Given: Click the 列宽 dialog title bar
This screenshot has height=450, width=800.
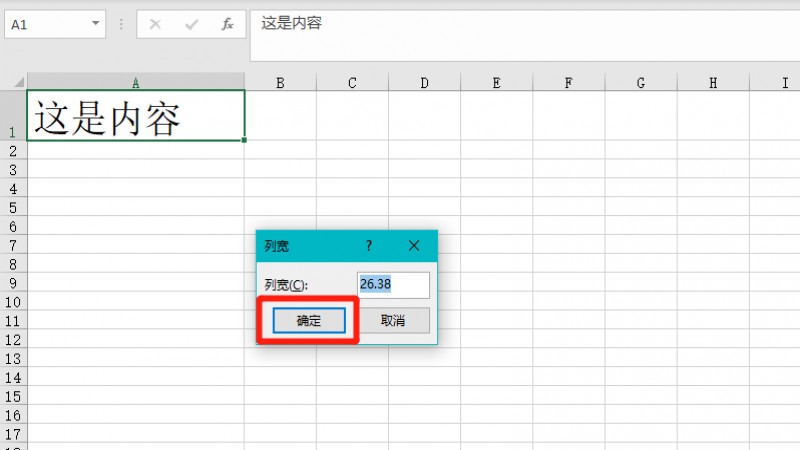Looking at the screenshot, I should point(347,246).
